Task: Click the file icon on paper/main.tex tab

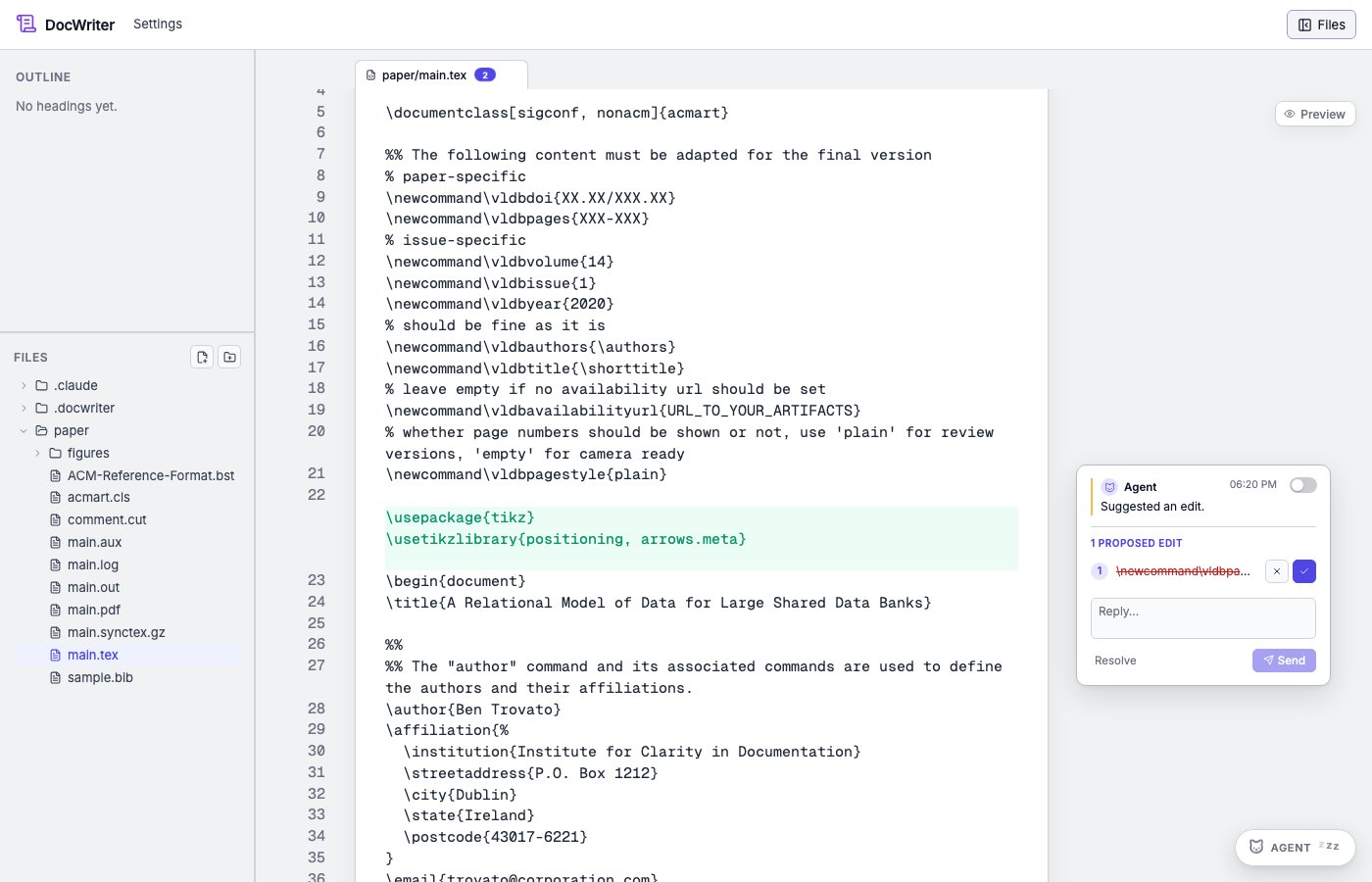Action: tap(370, 74)
